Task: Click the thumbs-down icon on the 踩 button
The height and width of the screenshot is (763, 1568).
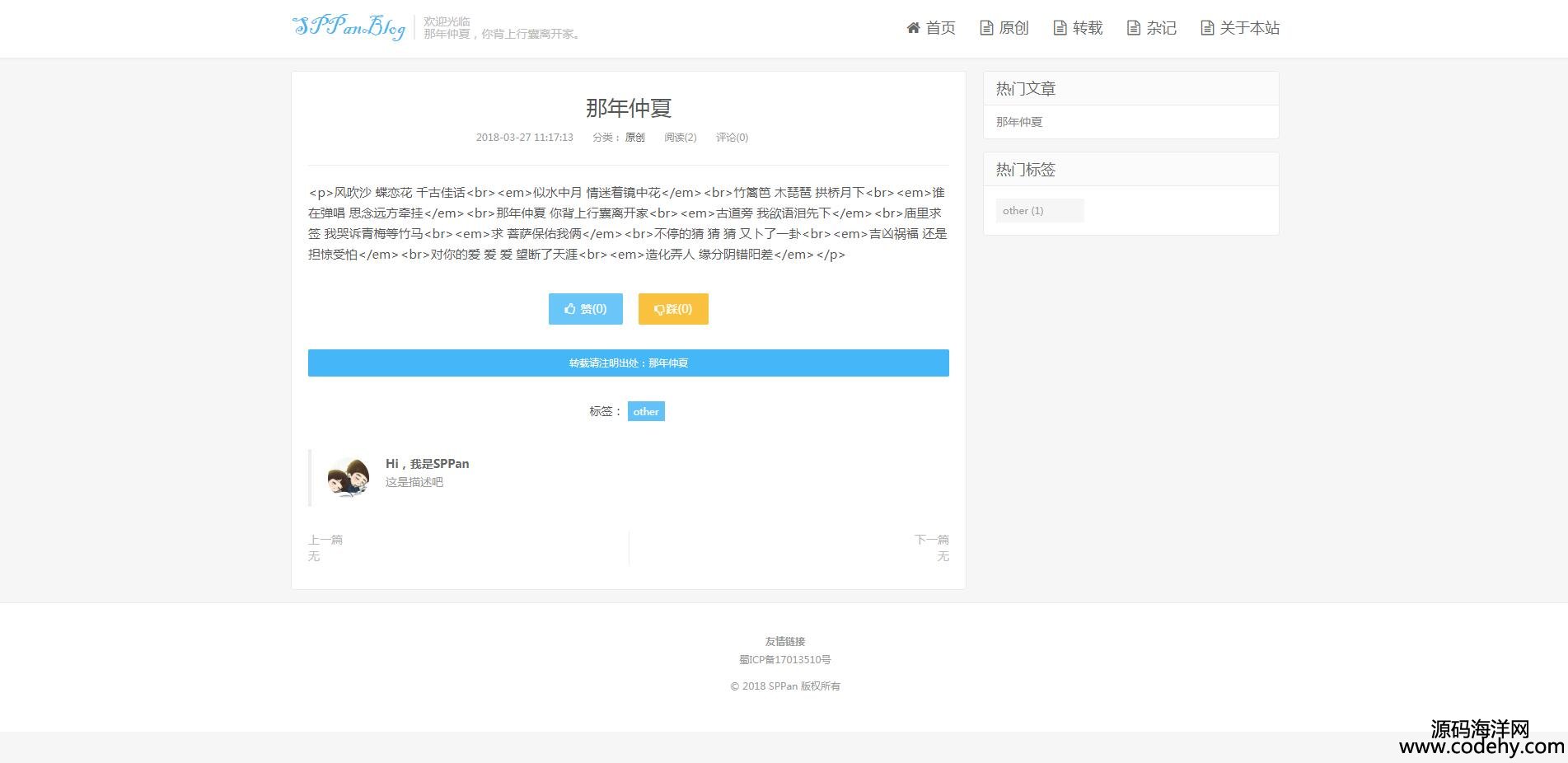Action: pos(659,310)
